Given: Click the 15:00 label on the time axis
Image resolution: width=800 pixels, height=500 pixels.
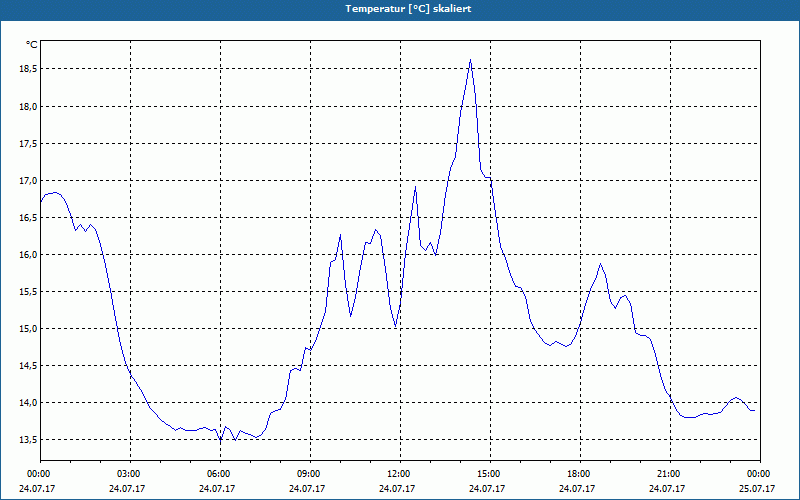Looking at the screenshot, I should [488, 474].
